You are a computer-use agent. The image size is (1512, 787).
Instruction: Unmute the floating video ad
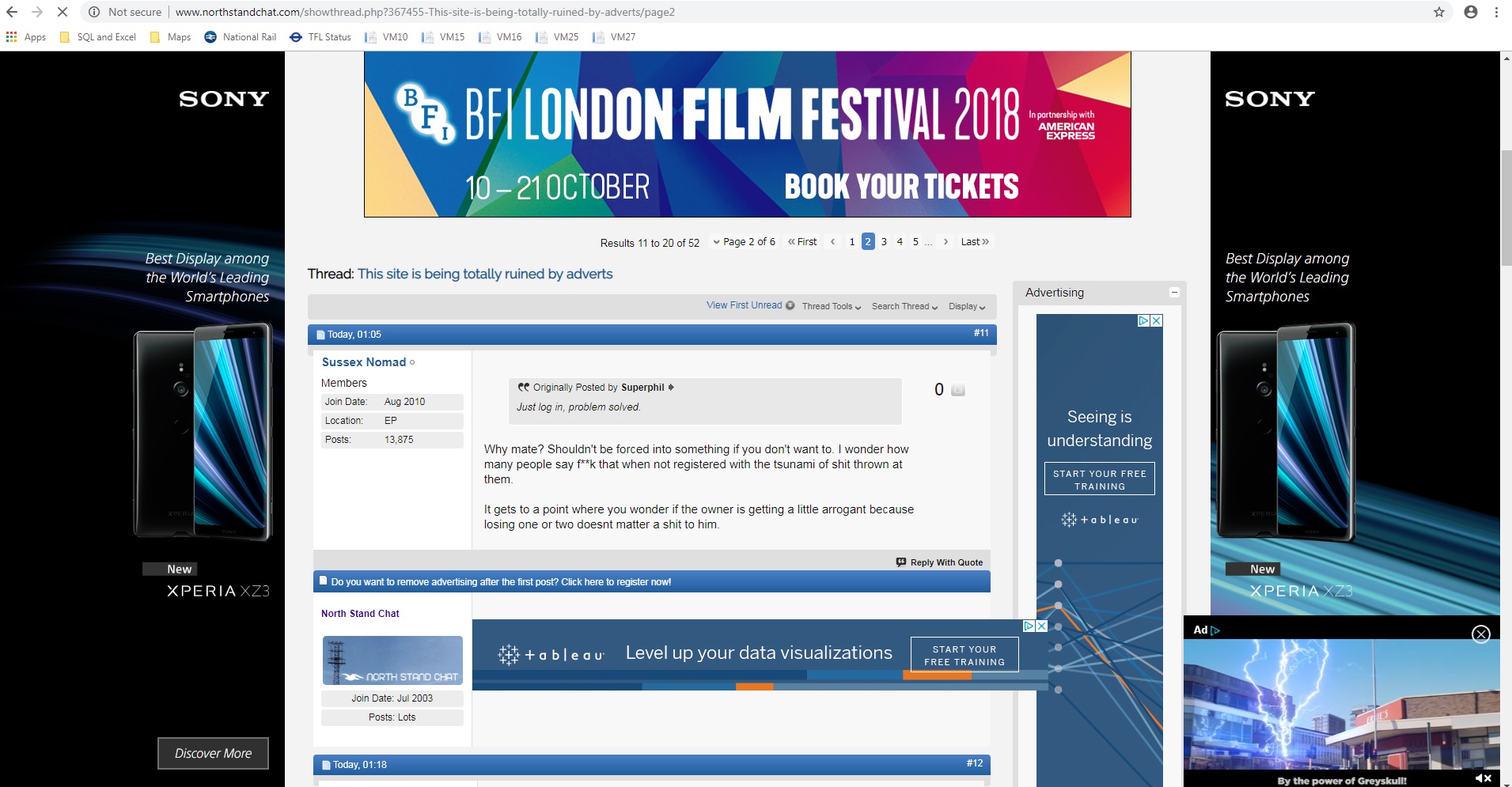point(1484,778)
